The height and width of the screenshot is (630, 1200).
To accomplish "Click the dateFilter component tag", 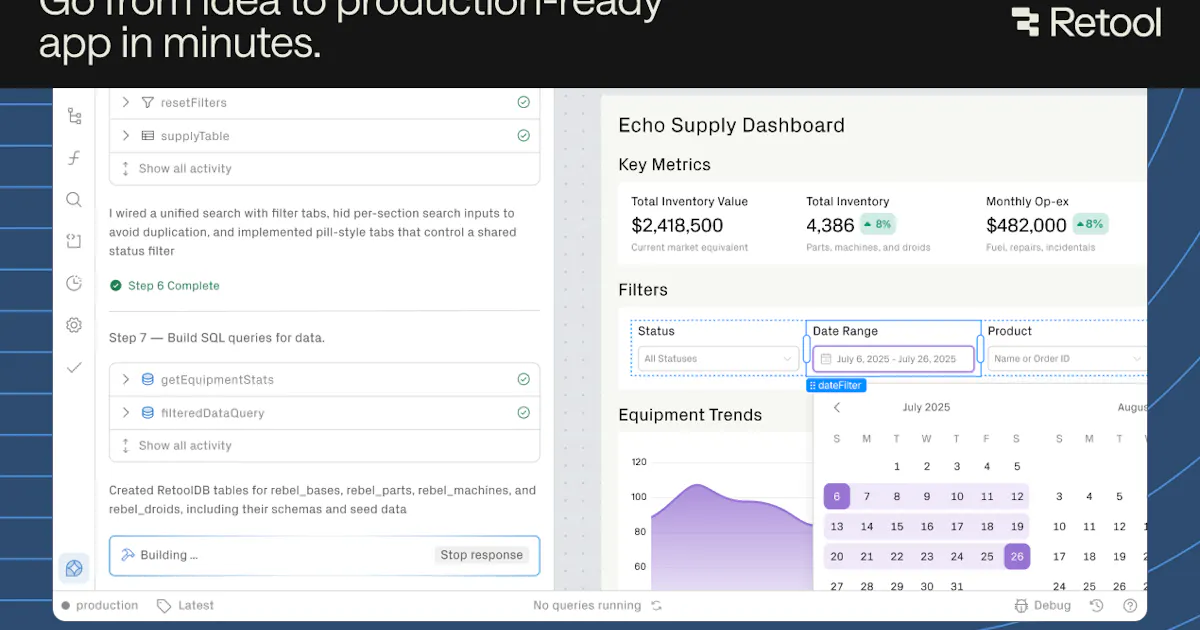I will 836,385.
